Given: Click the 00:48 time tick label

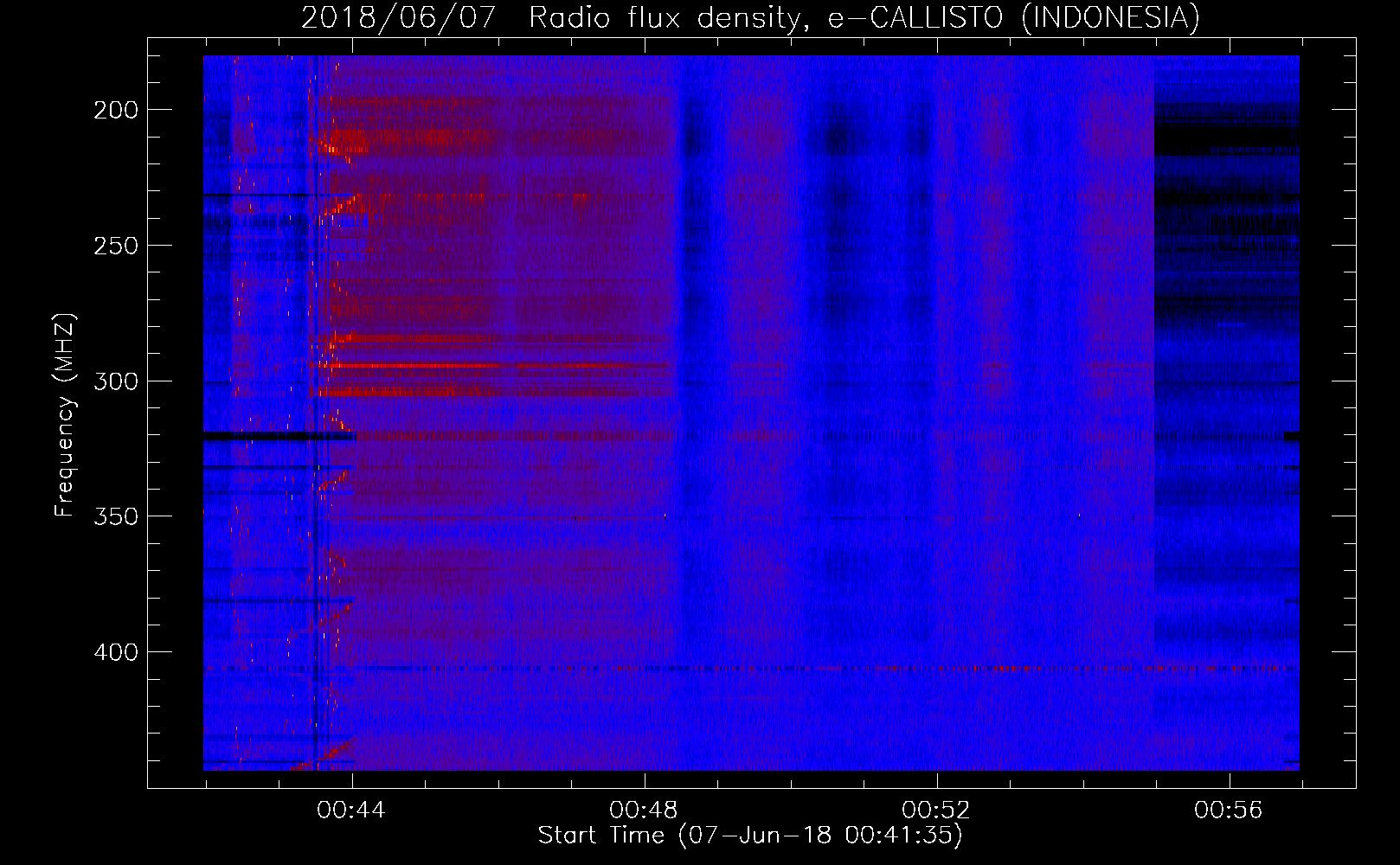Looking at the screenshot, I should (644, 810).
